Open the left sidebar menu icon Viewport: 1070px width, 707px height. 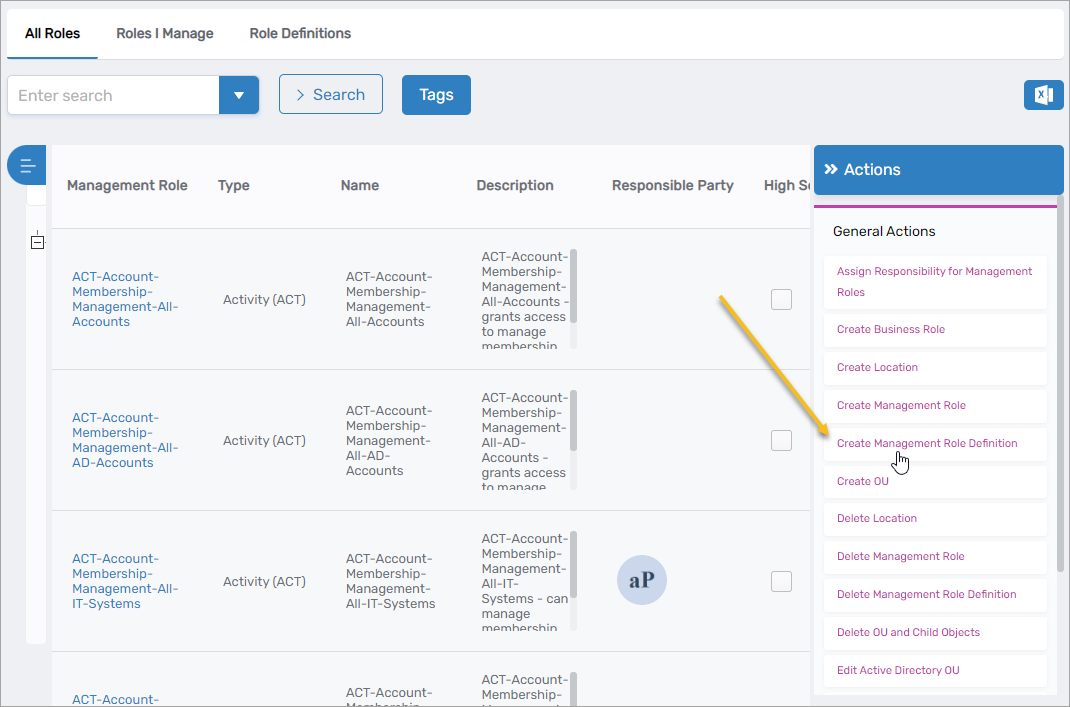(x=27, y=165)
